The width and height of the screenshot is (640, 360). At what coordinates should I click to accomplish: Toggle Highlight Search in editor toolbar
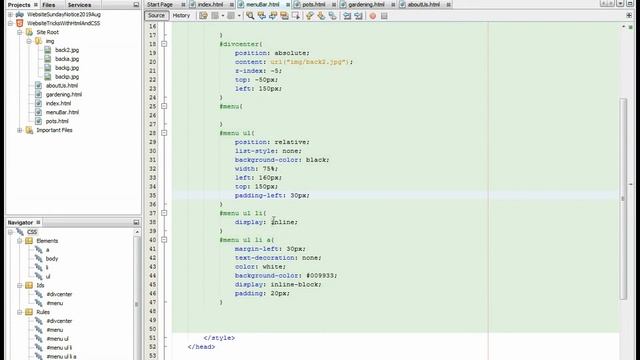[x=284, y=16]
